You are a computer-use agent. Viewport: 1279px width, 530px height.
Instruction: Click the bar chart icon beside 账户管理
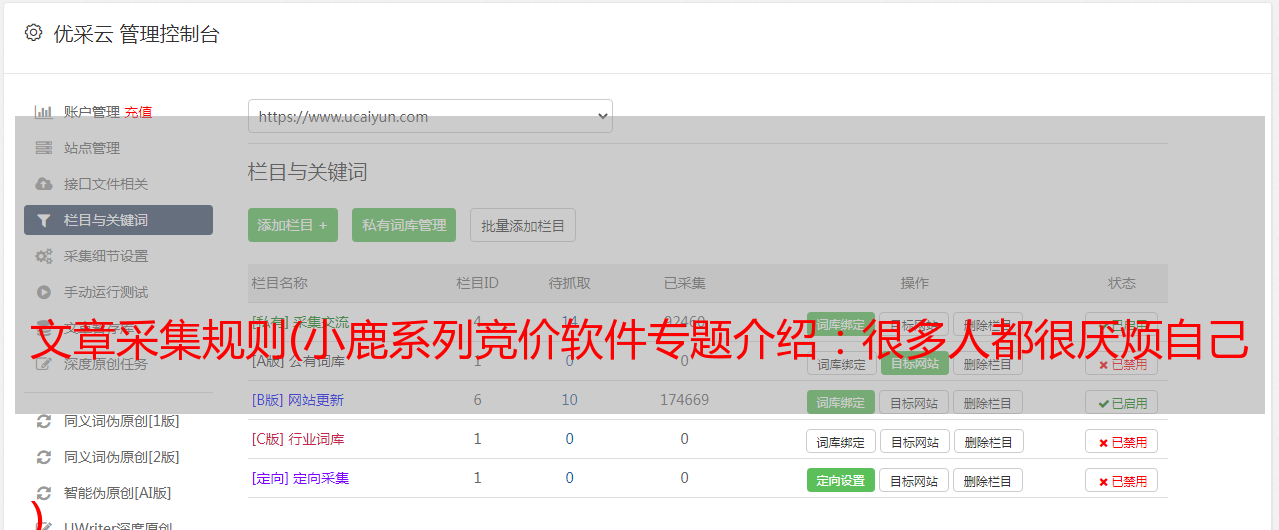(x=44, y=112)
